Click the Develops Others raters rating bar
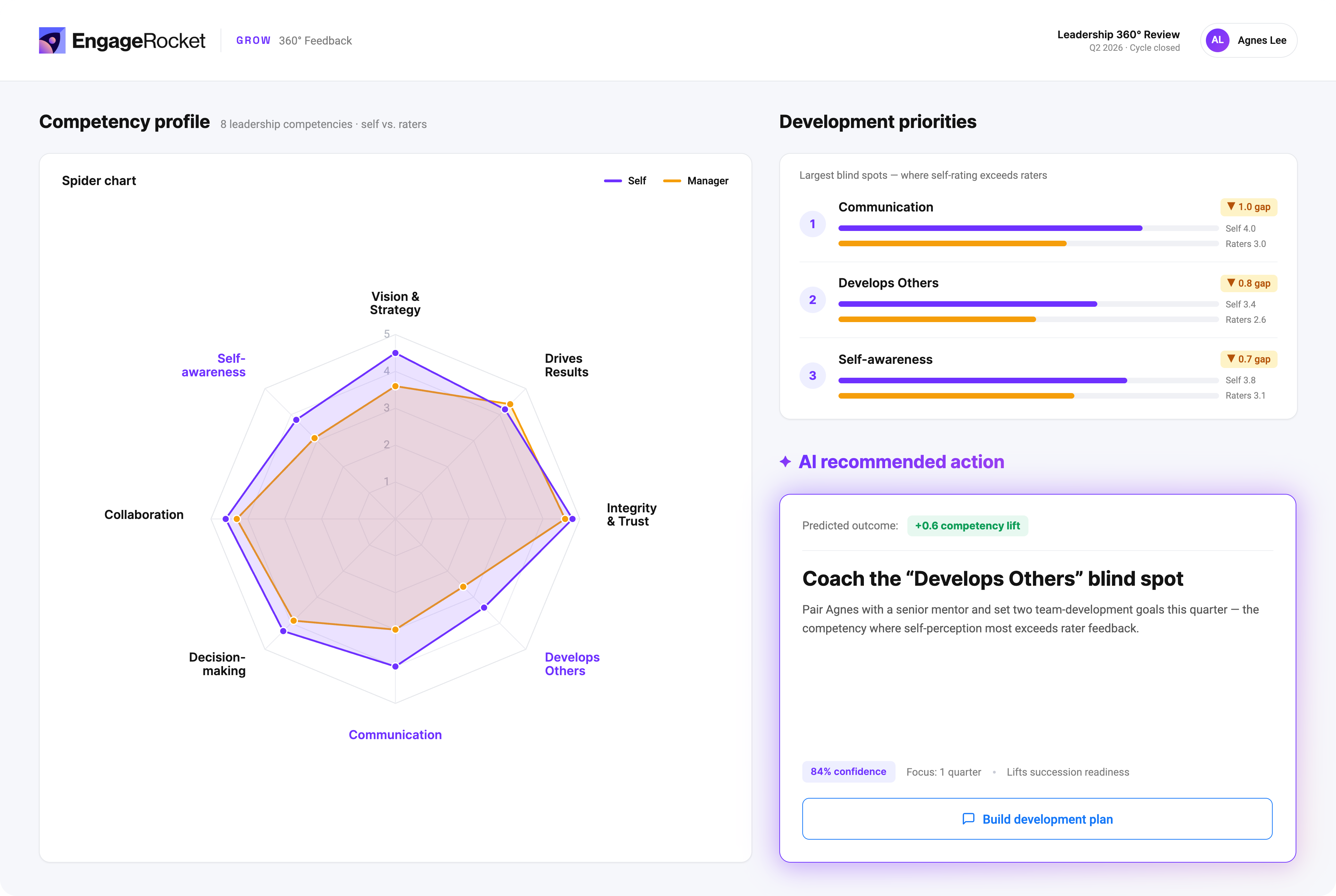1336x896 pixels. click(937, 319)
